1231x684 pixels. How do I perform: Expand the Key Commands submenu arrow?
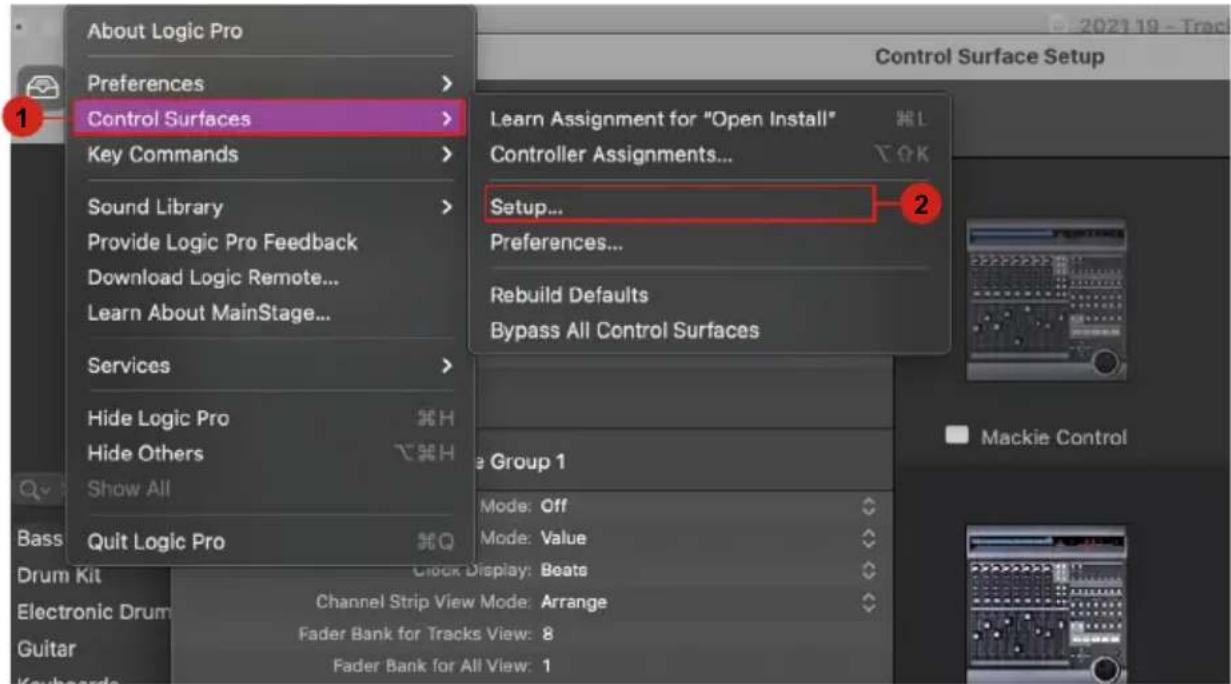pos(447,155)
